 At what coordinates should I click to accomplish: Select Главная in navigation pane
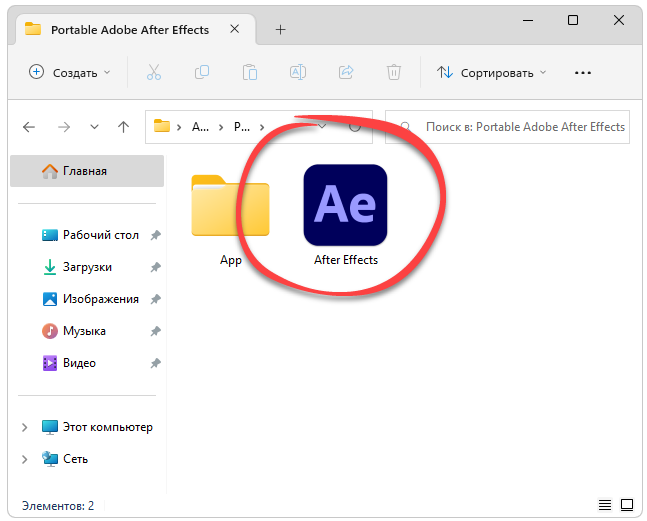[x=87, y=171]
